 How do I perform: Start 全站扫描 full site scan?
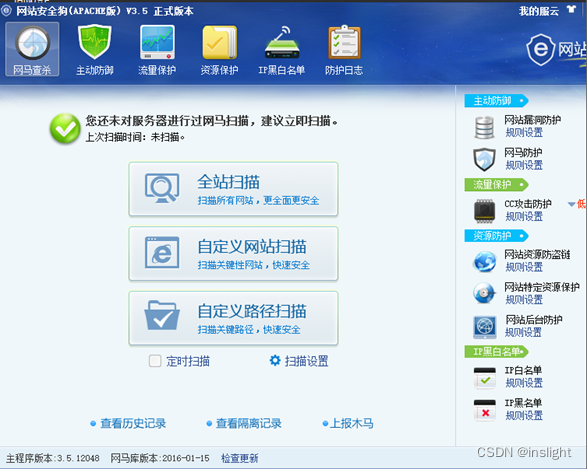[233, 189]
